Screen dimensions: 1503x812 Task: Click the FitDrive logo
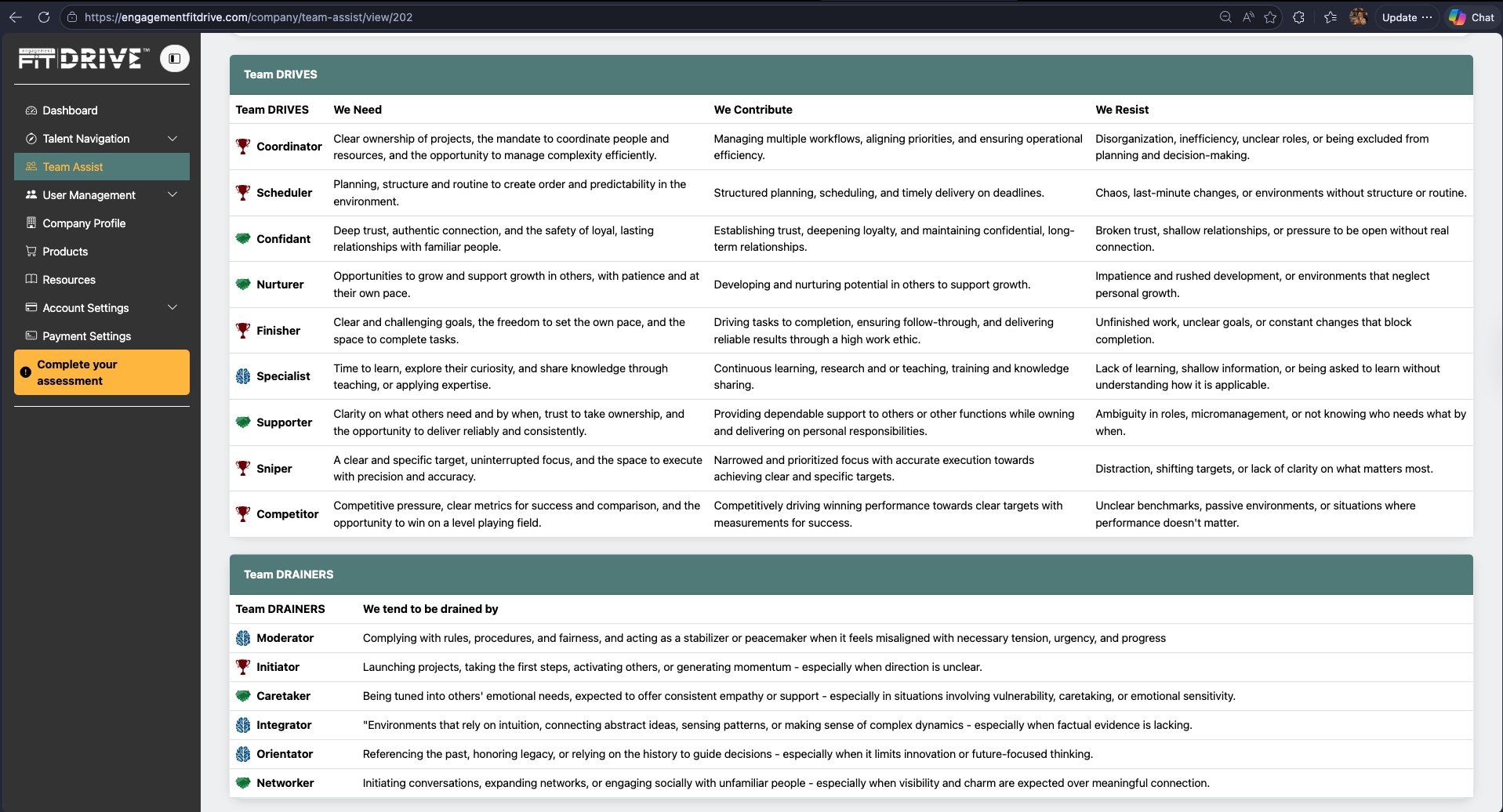click(83, 59)
